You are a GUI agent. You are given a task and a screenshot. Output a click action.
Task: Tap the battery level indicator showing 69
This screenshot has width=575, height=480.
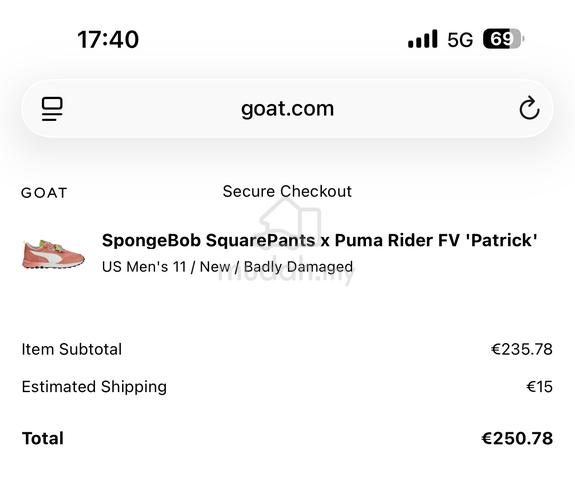pyautogui.click(x=503, y=39)
